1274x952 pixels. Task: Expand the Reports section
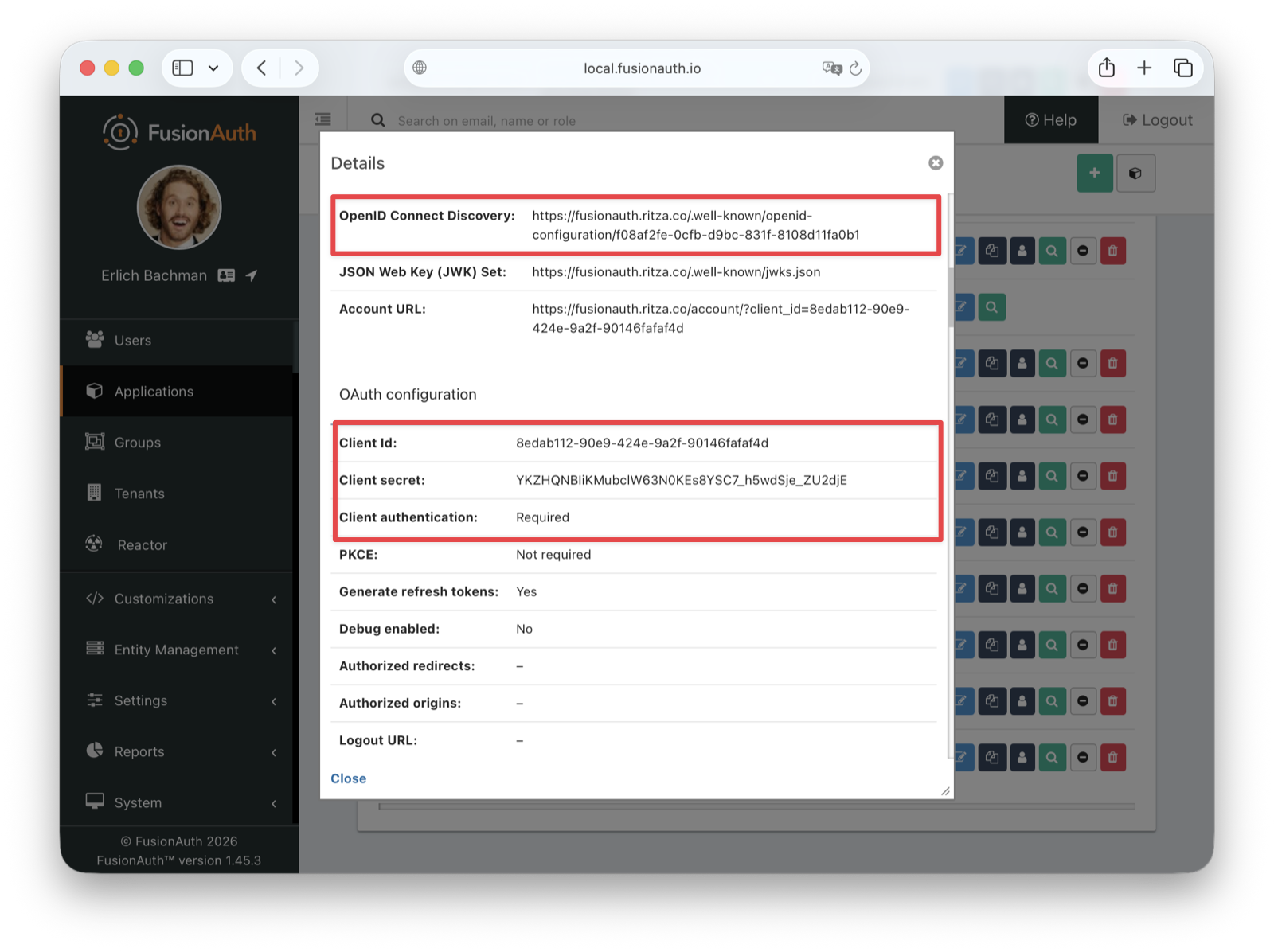click(x=139, y=751)
